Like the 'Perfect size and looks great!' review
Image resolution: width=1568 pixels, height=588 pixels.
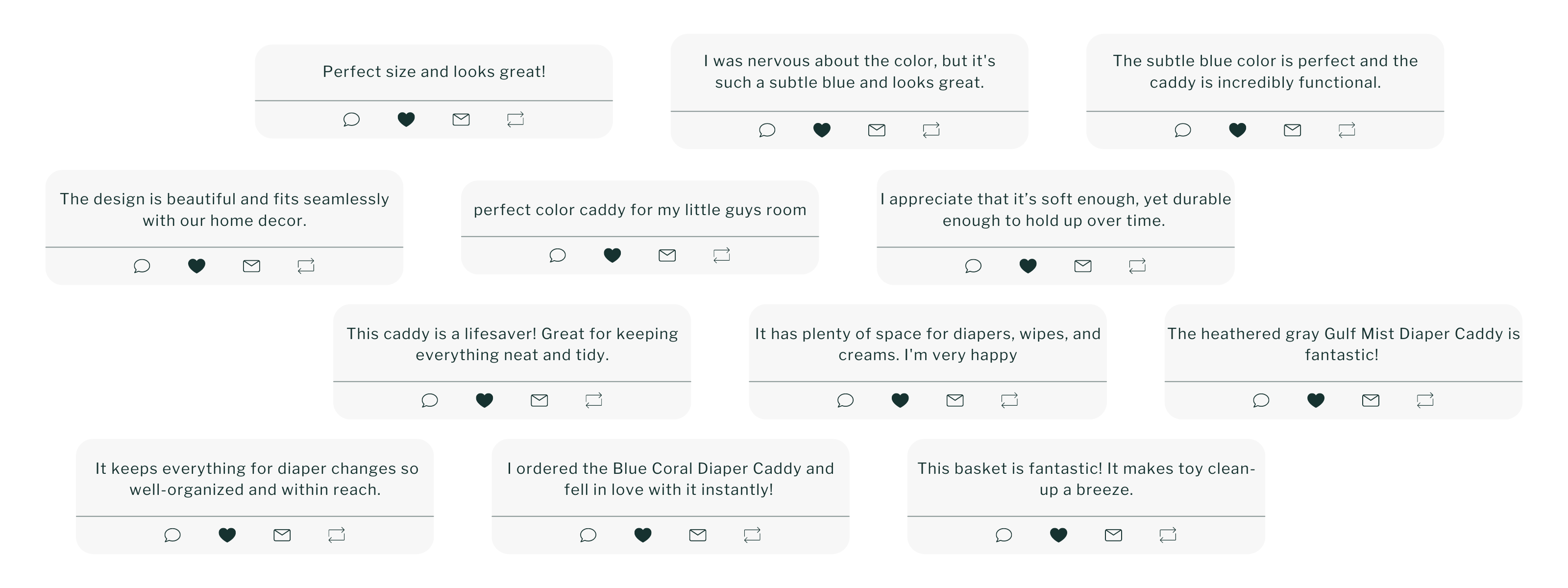click(406, 119)
